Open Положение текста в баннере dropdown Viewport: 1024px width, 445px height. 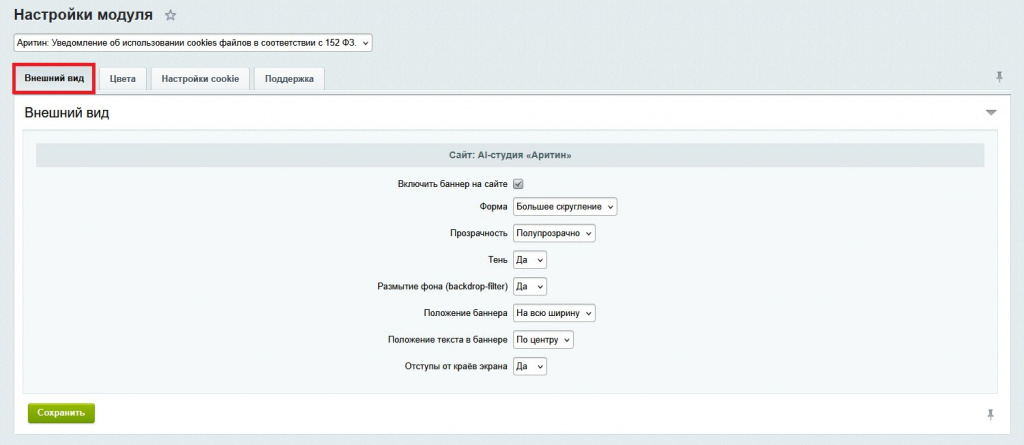tap(543, 340)
